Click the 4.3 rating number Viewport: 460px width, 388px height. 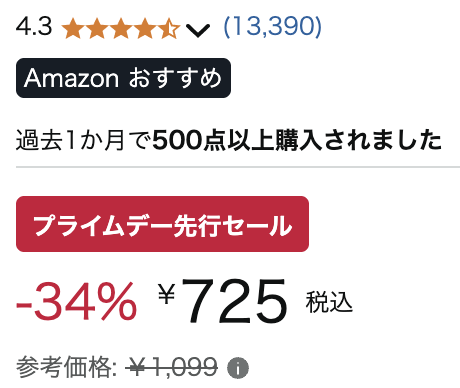pyautogui.click(x=34, y=26)
